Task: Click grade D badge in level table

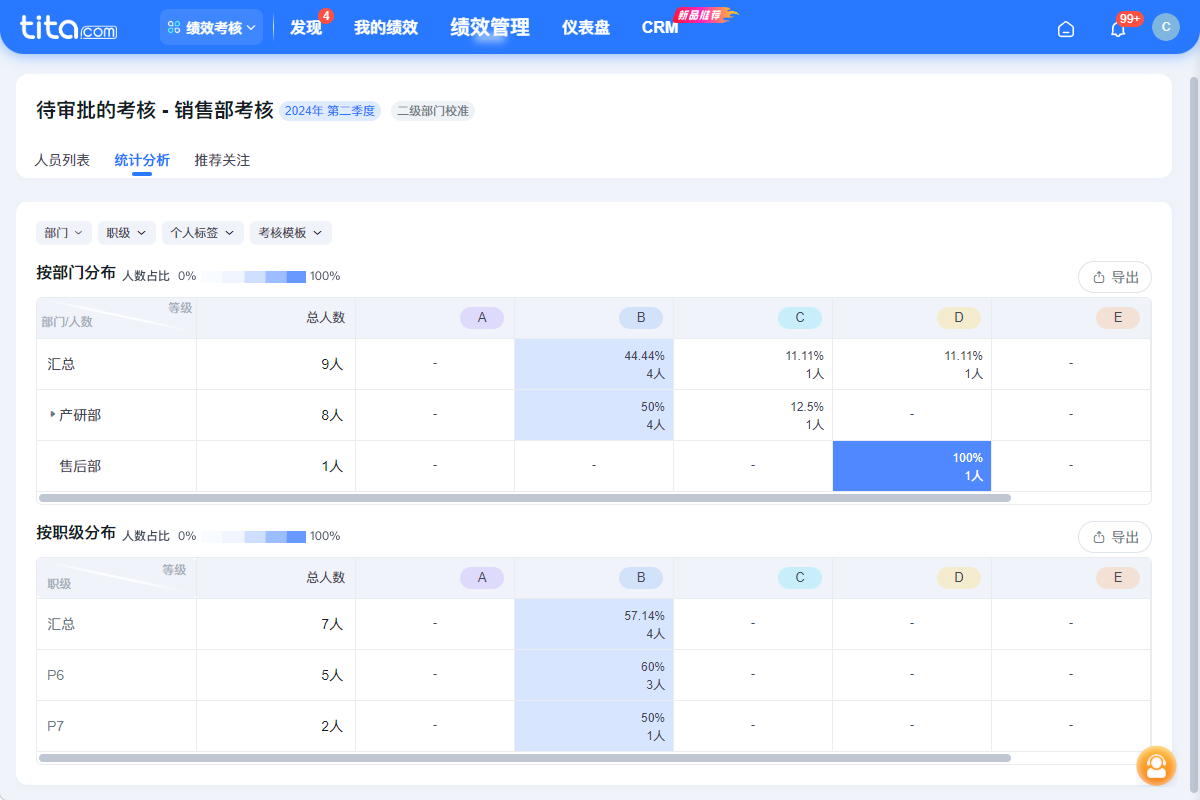Action: [958, 578]
